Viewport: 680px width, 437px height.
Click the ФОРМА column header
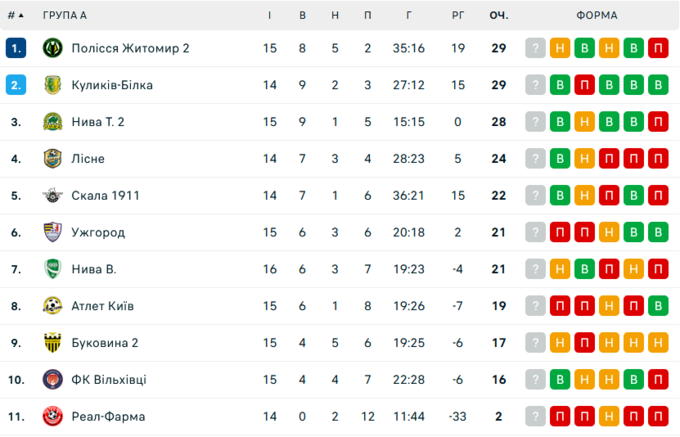(597, 15)
